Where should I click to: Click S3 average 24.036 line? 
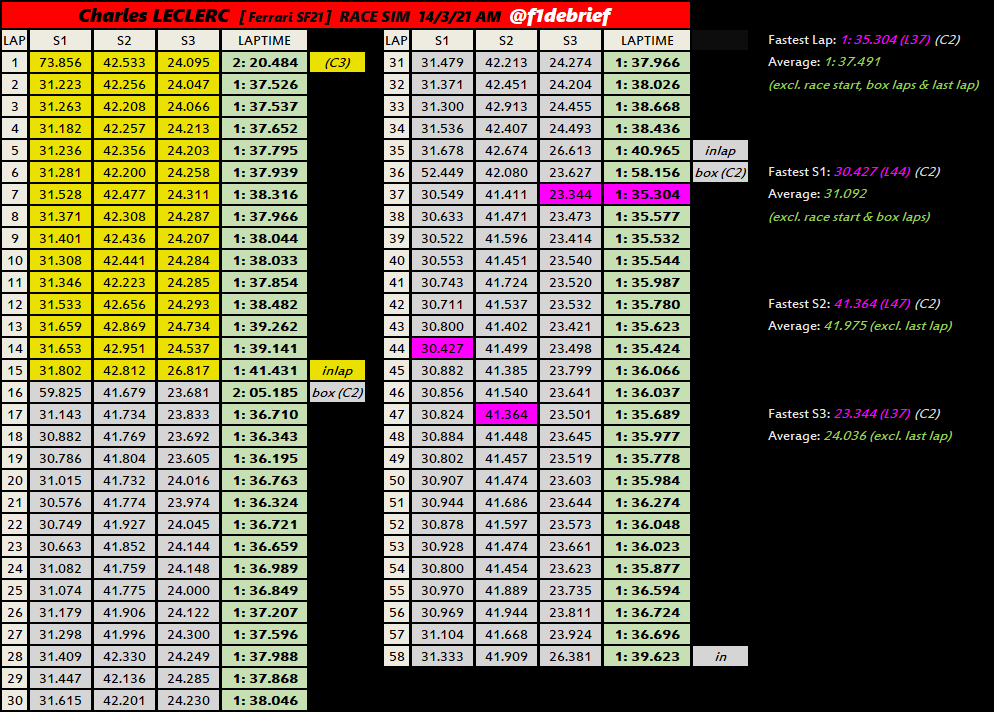pos(860,436)
